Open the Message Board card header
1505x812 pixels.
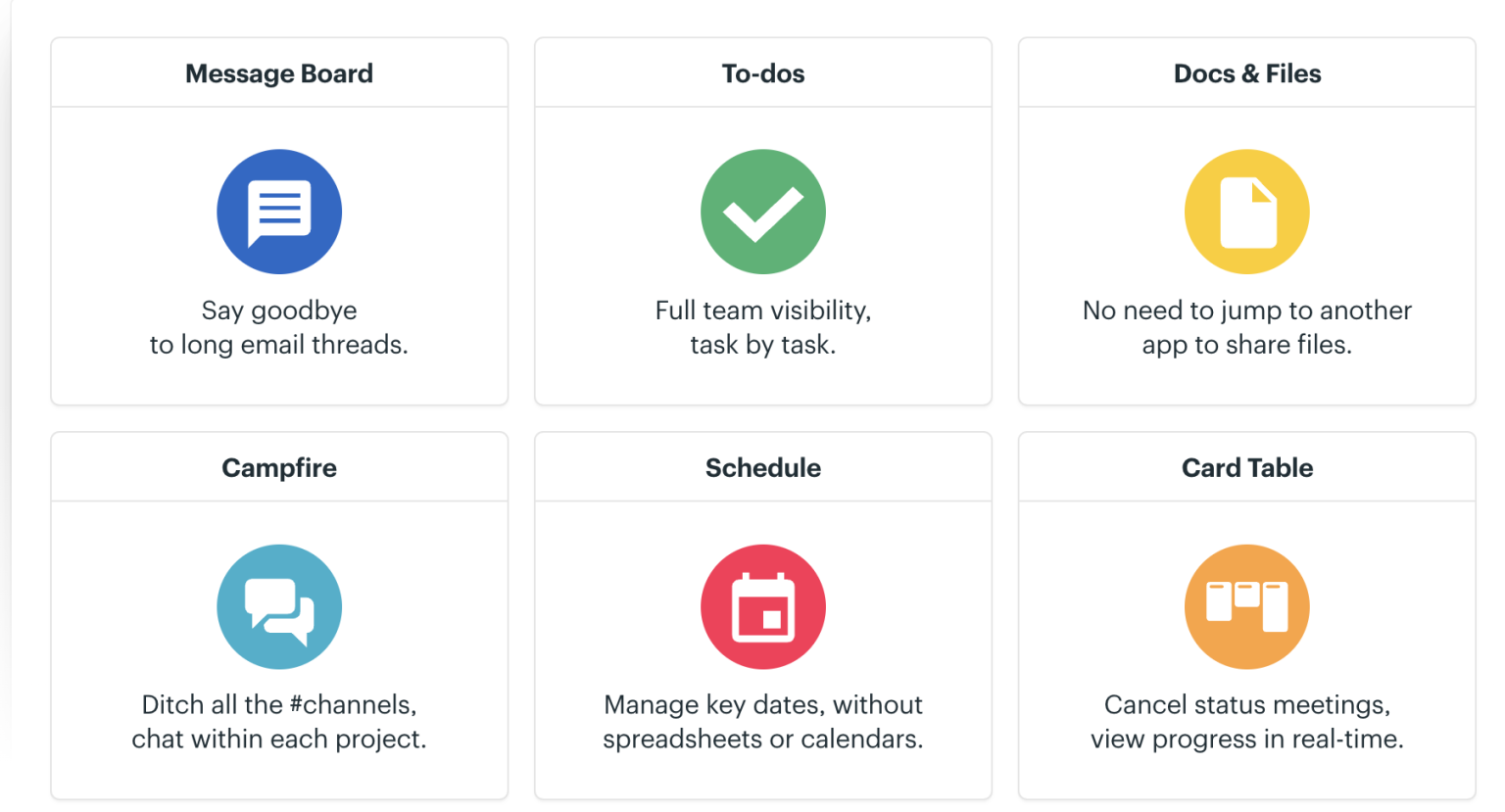click(279, 72)
